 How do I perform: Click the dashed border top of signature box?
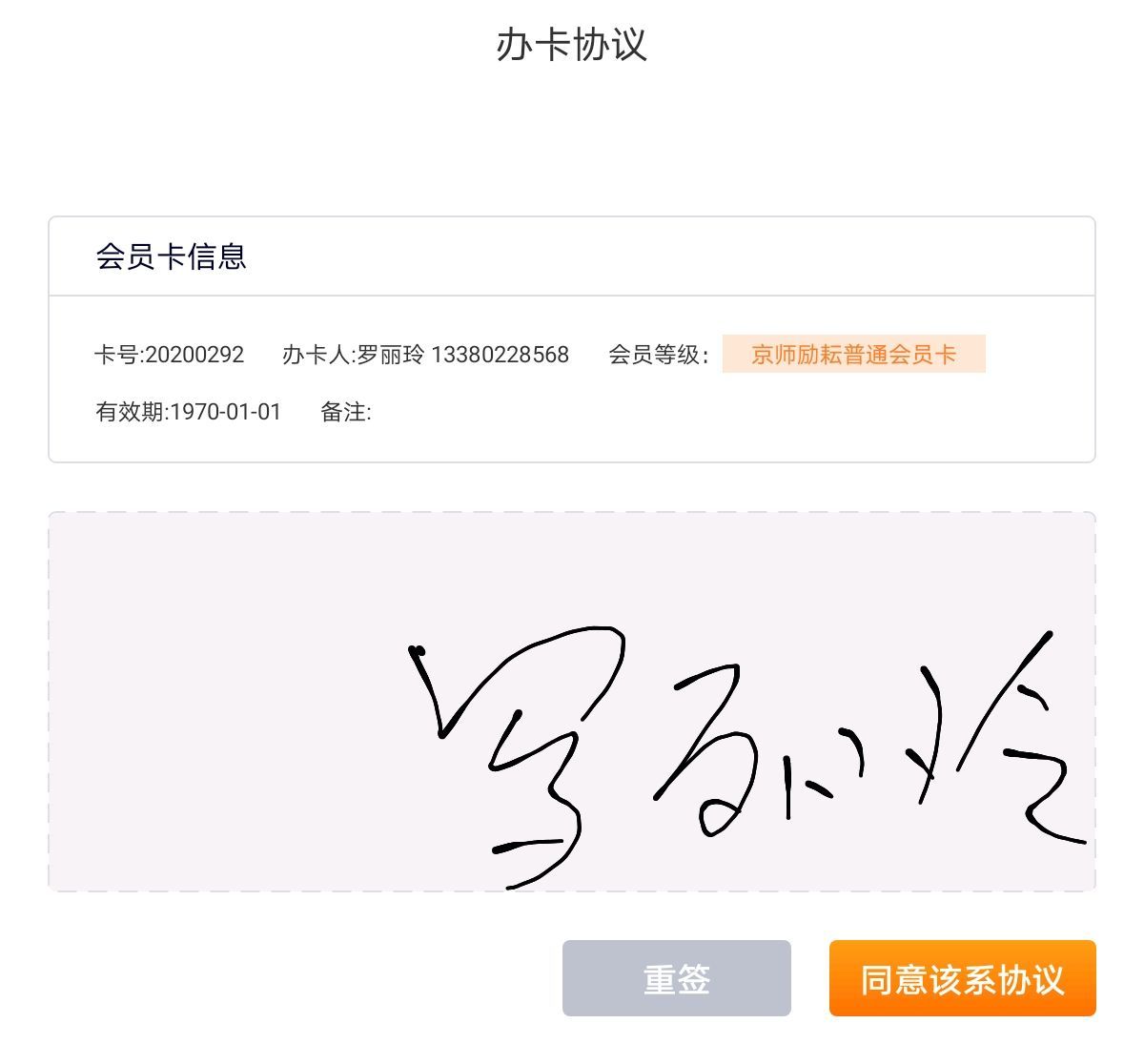tap(572, 513)
